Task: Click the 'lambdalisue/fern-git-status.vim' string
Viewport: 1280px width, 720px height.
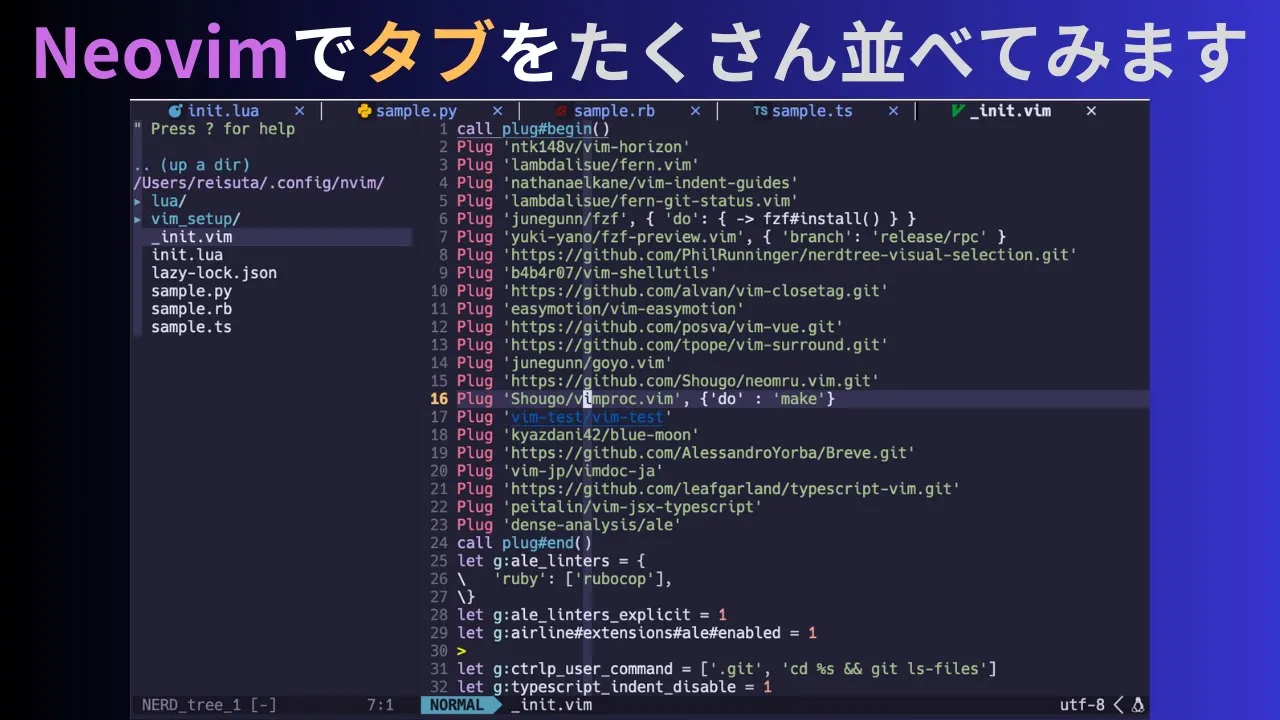Action: click(650, 201)
